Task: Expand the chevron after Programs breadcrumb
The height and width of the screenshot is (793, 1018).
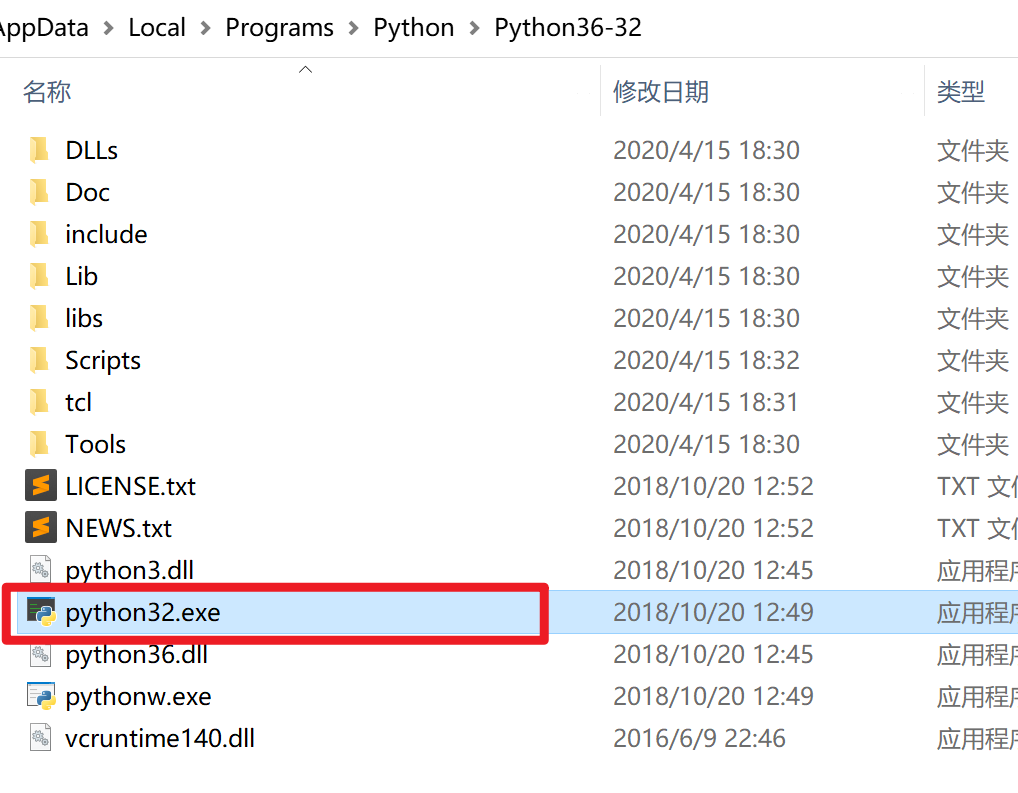Action: coord(353,28)
